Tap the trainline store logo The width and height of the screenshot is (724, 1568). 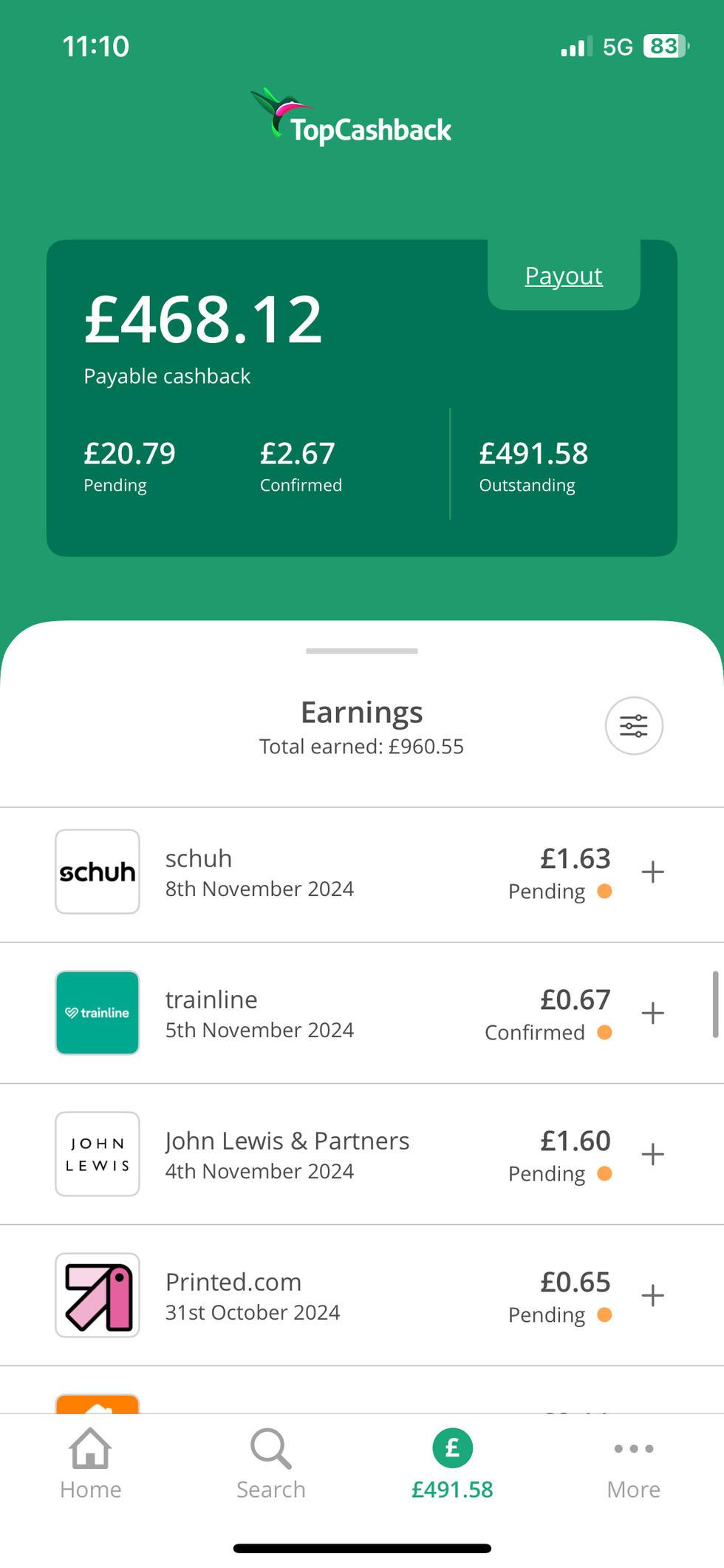tap(98, 1013)
